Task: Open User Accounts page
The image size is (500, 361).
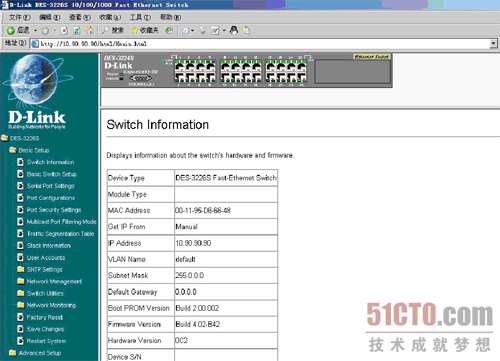Action: (41, 258)
